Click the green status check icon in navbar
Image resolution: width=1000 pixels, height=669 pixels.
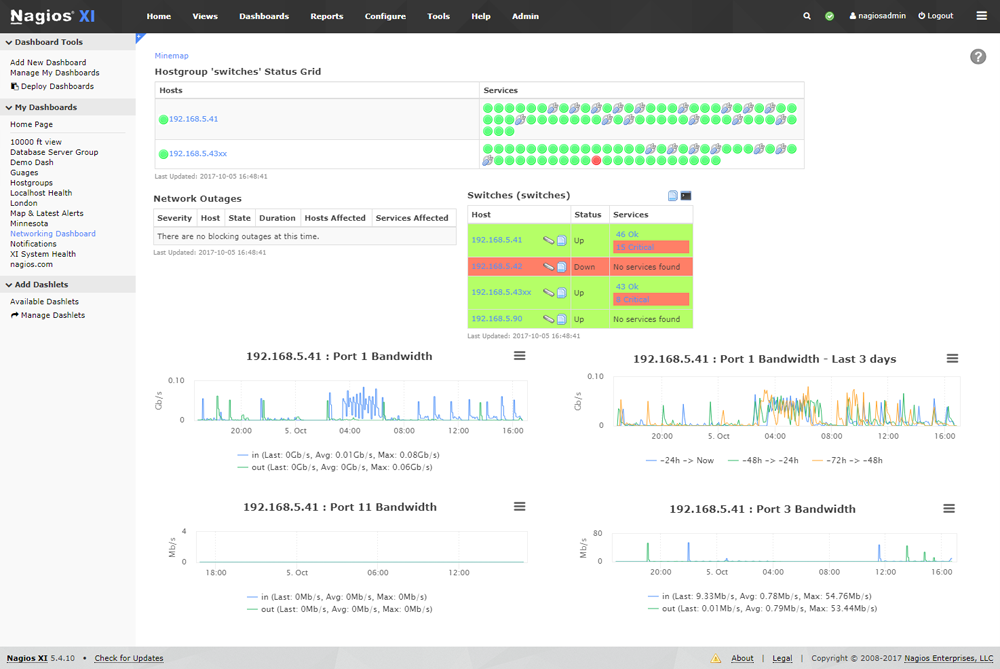(828, 16)
